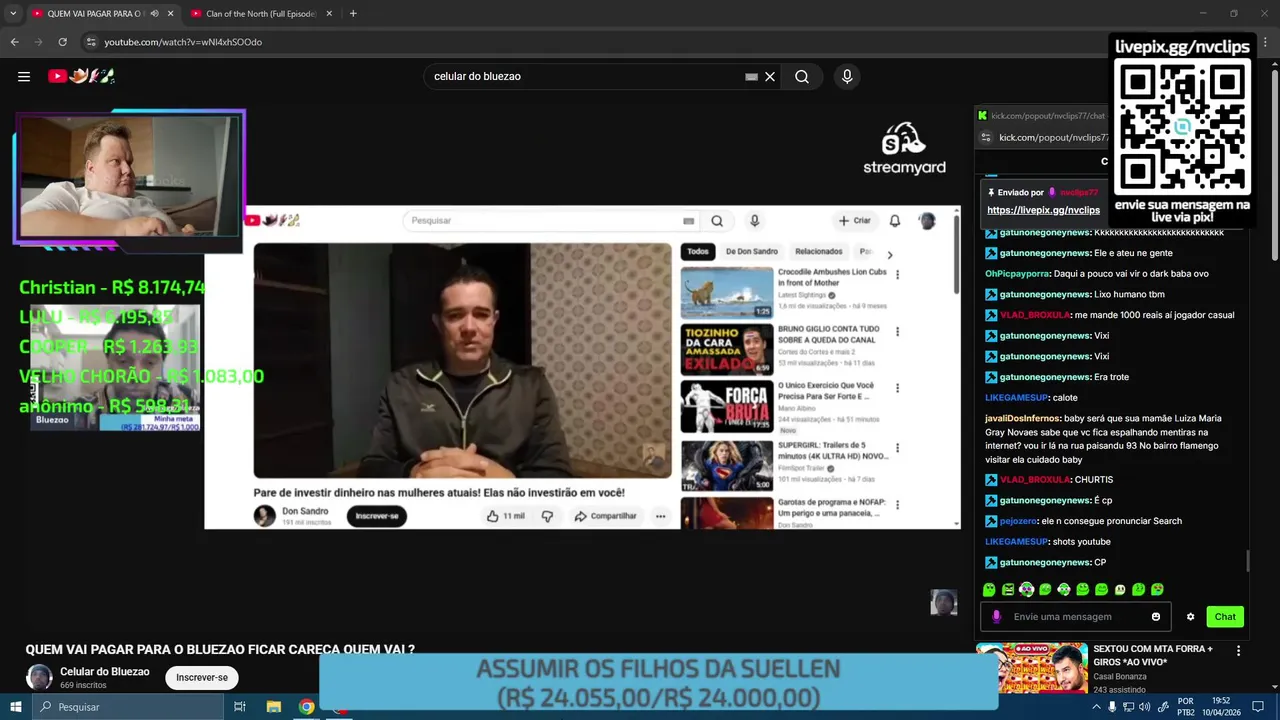Open the livepix.gg/nvclips pinned chat link
This screenshot has height=720, width=1280.
point(1043,210)
